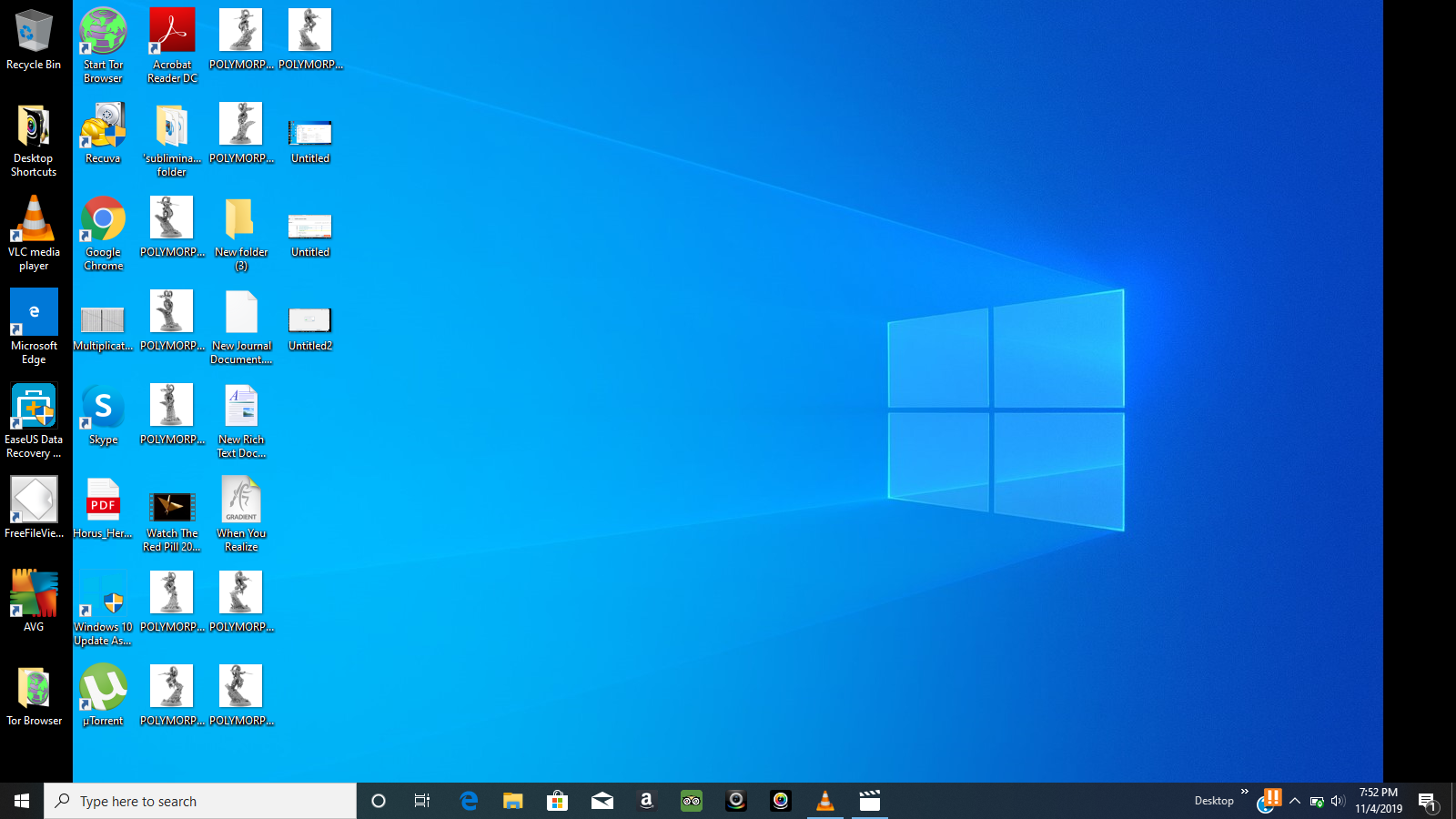The height and width of the screenshot is (819, 1456).
Task: Open the Action Center notifications
Action: pos(1428,801)
